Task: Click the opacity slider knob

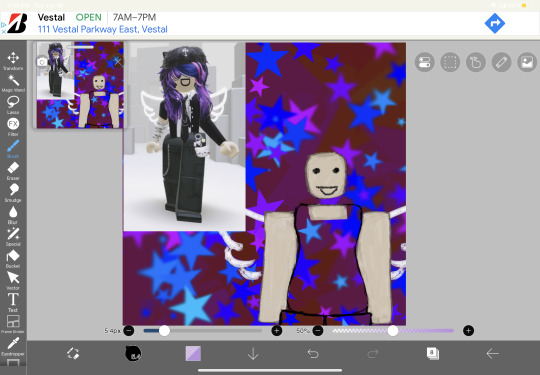Action: 393,331
